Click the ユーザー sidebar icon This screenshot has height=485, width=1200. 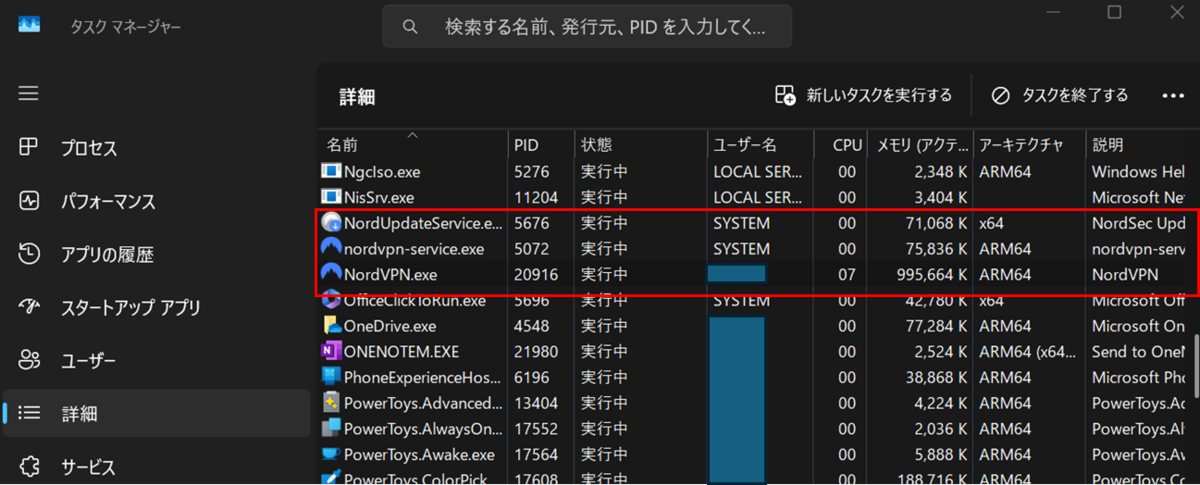click(x=29, y=360)
